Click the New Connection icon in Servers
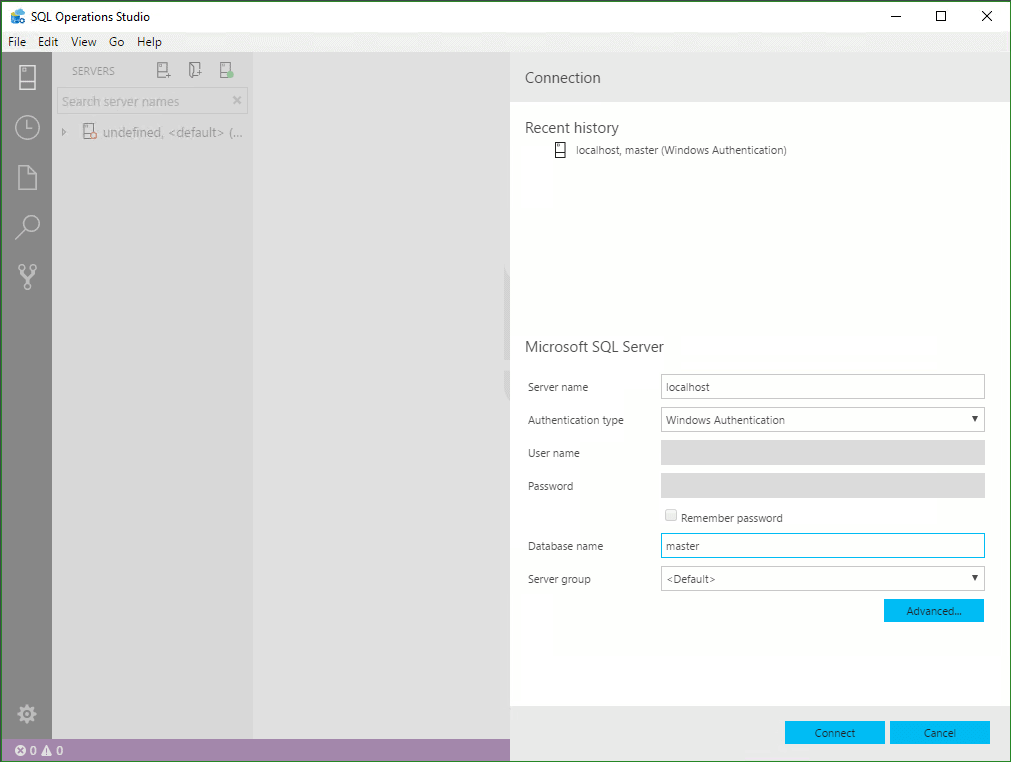This screenshot has width=1011, height=762. (x=164, y=70)
